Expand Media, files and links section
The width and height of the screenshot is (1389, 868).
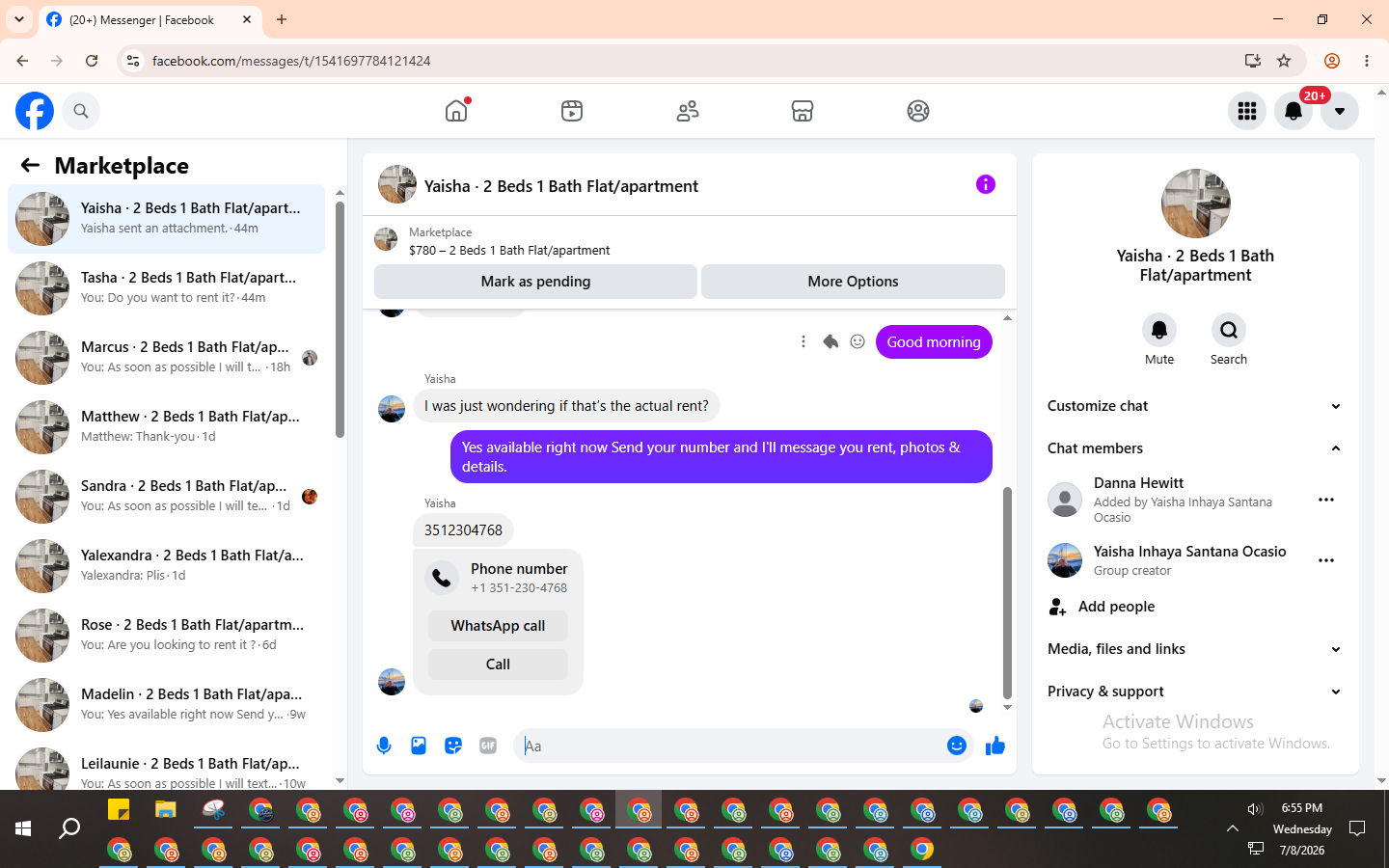click(x=1194, y=649)
